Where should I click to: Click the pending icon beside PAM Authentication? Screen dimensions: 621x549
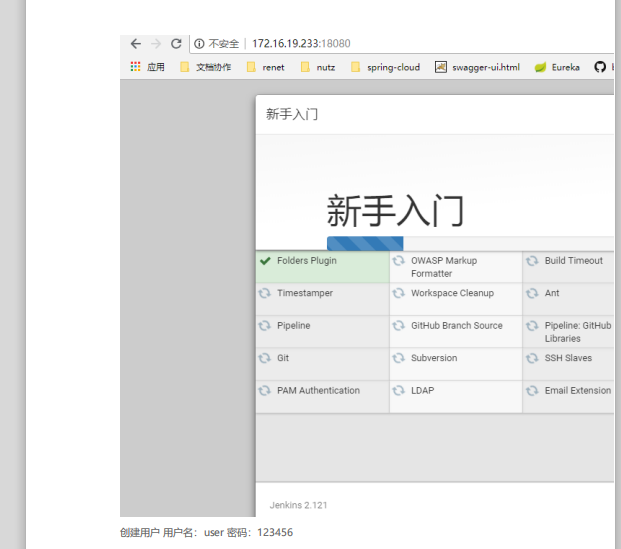265,391
